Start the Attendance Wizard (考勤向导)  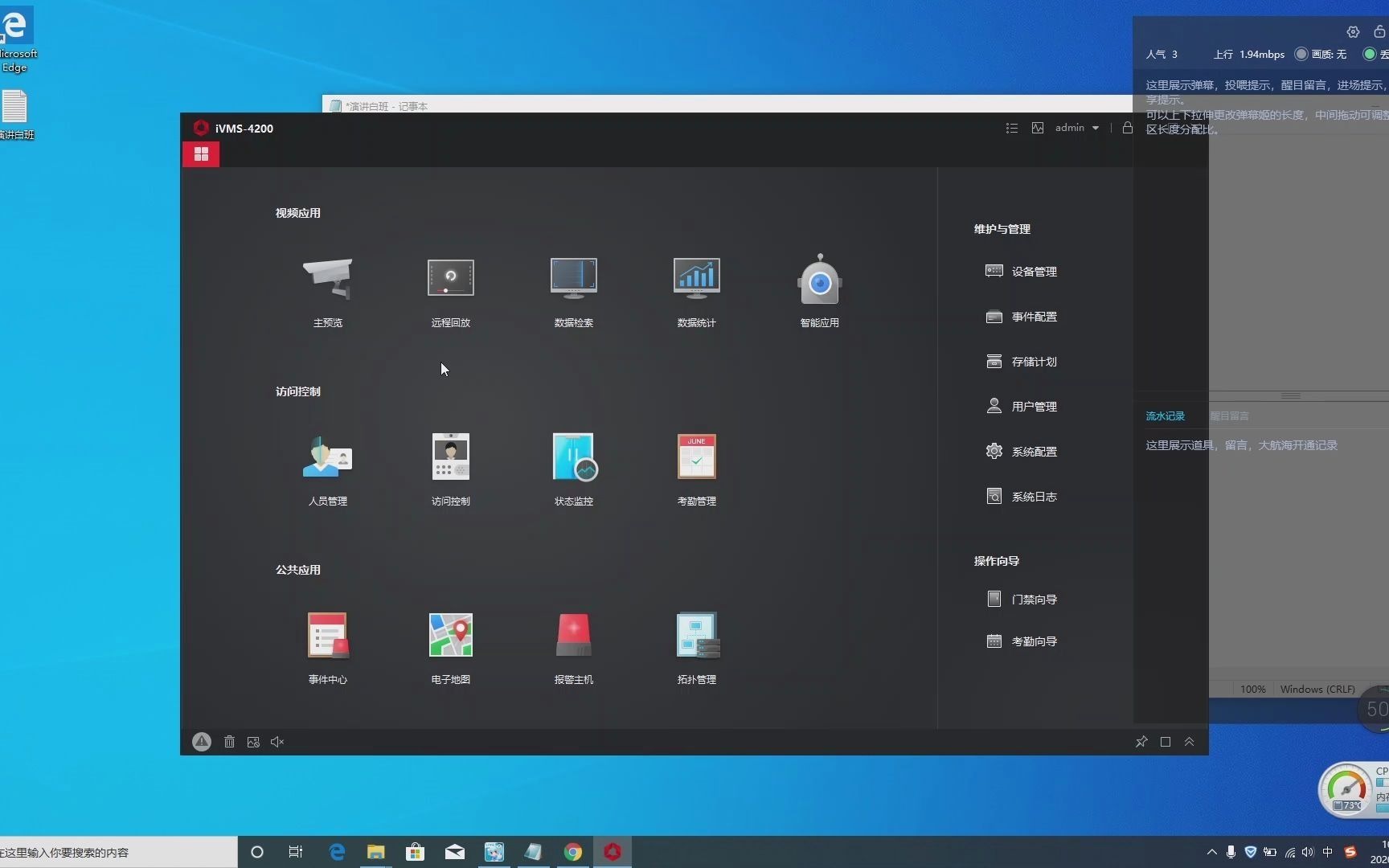coord(1022,641)
